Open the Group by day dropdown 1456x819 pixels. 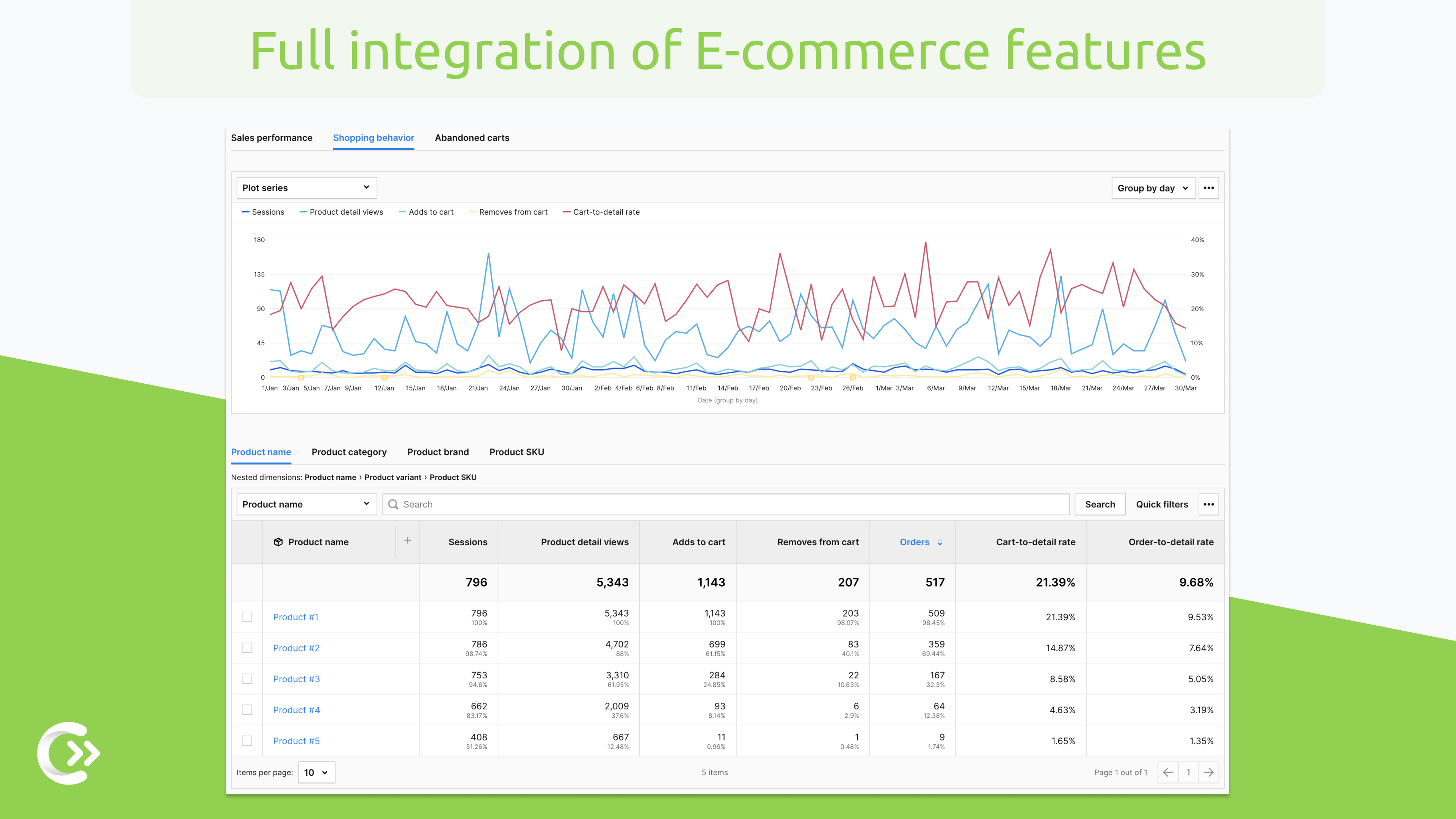[1153, 188]
